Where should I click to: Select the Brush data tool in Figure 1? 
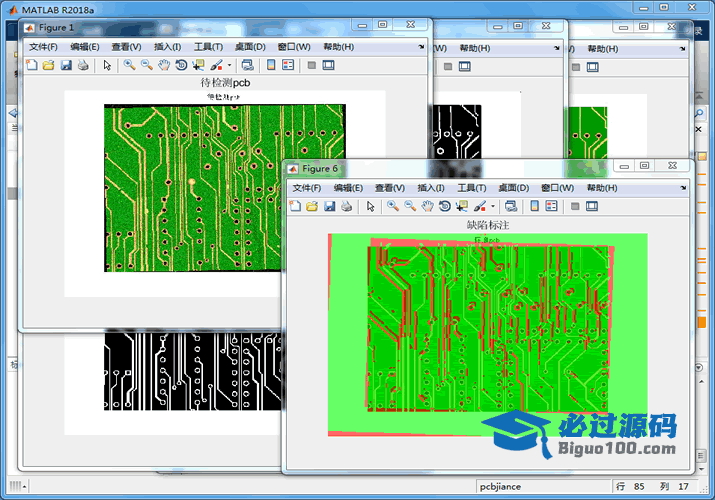pos(215,65)
